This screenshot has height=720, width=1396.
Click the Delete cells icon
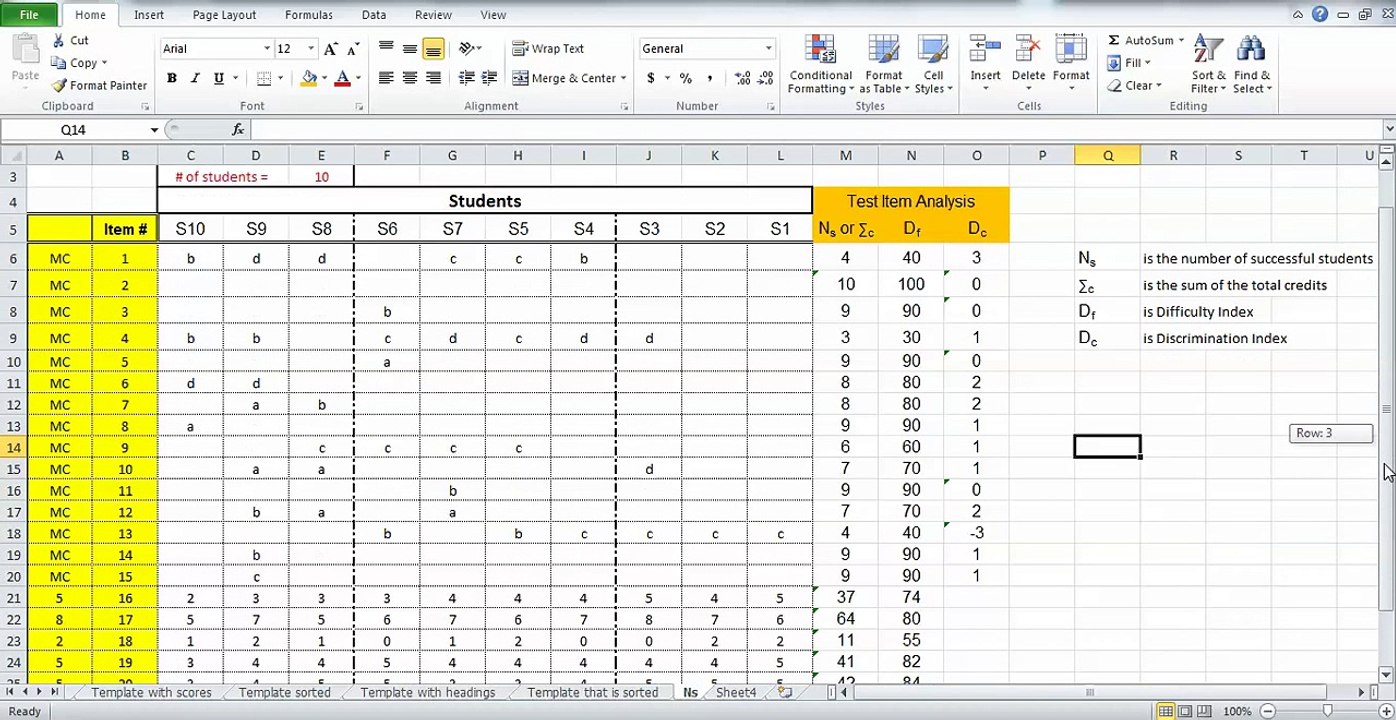(1028, 50)
